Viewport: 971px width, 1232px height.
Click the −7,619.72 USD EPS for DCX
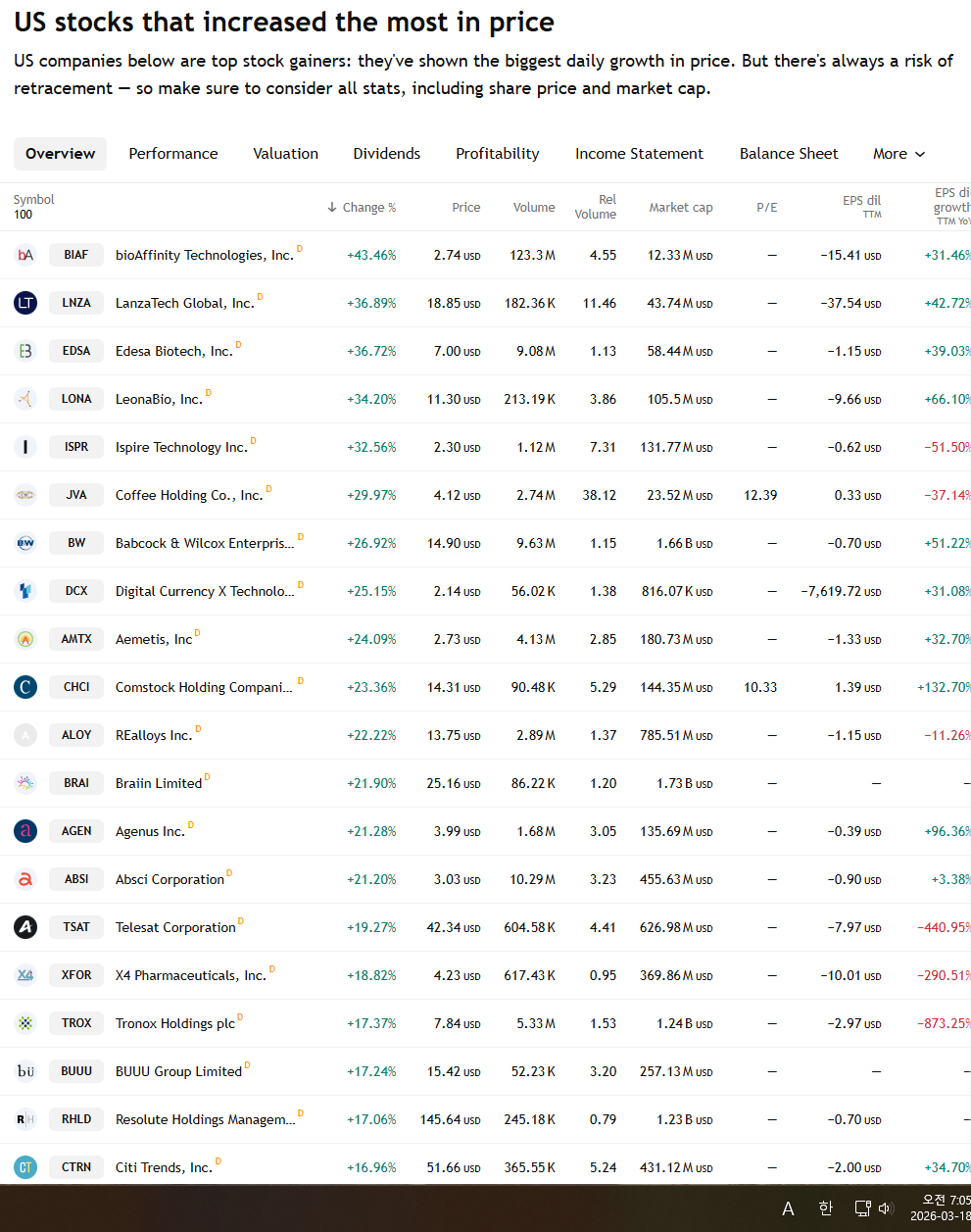click(841, 591)
